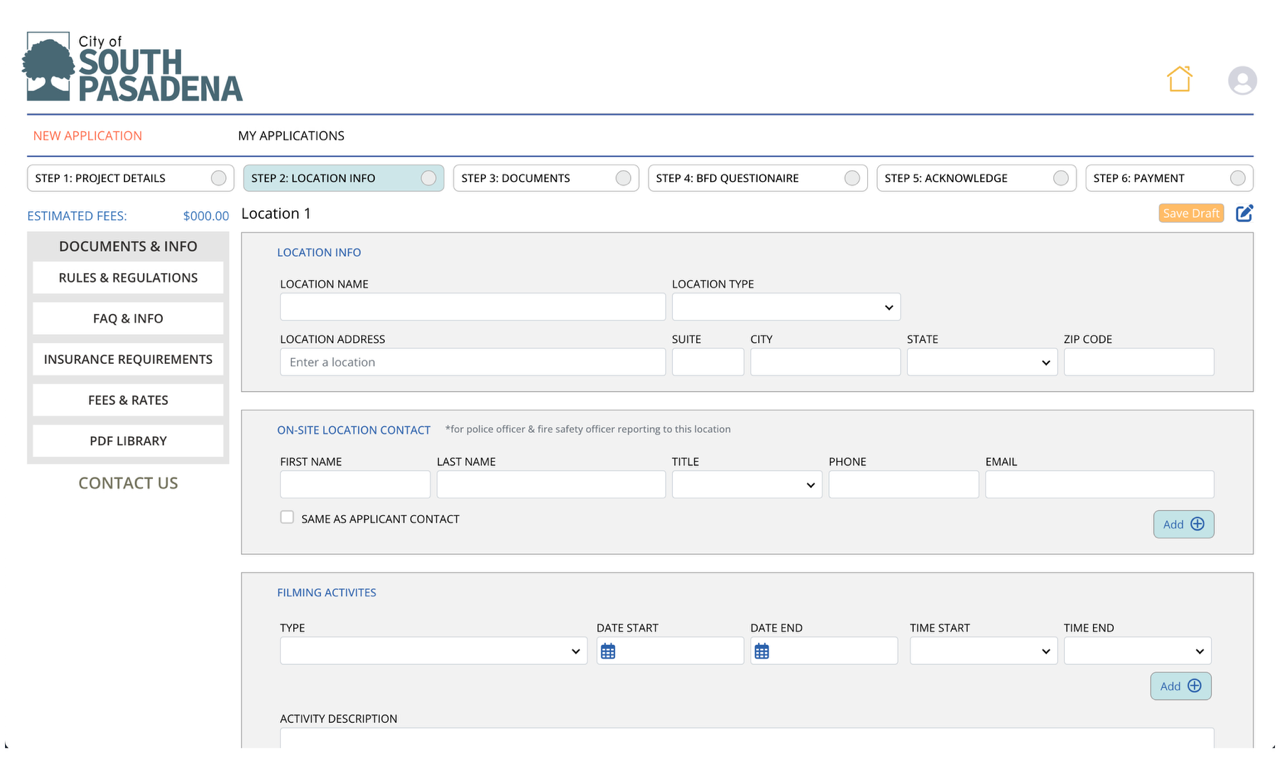This screenshot has width=1280, height=771.
Task: Click the edit pencil icon beside Save Draft
Action: pos(1244,213)
